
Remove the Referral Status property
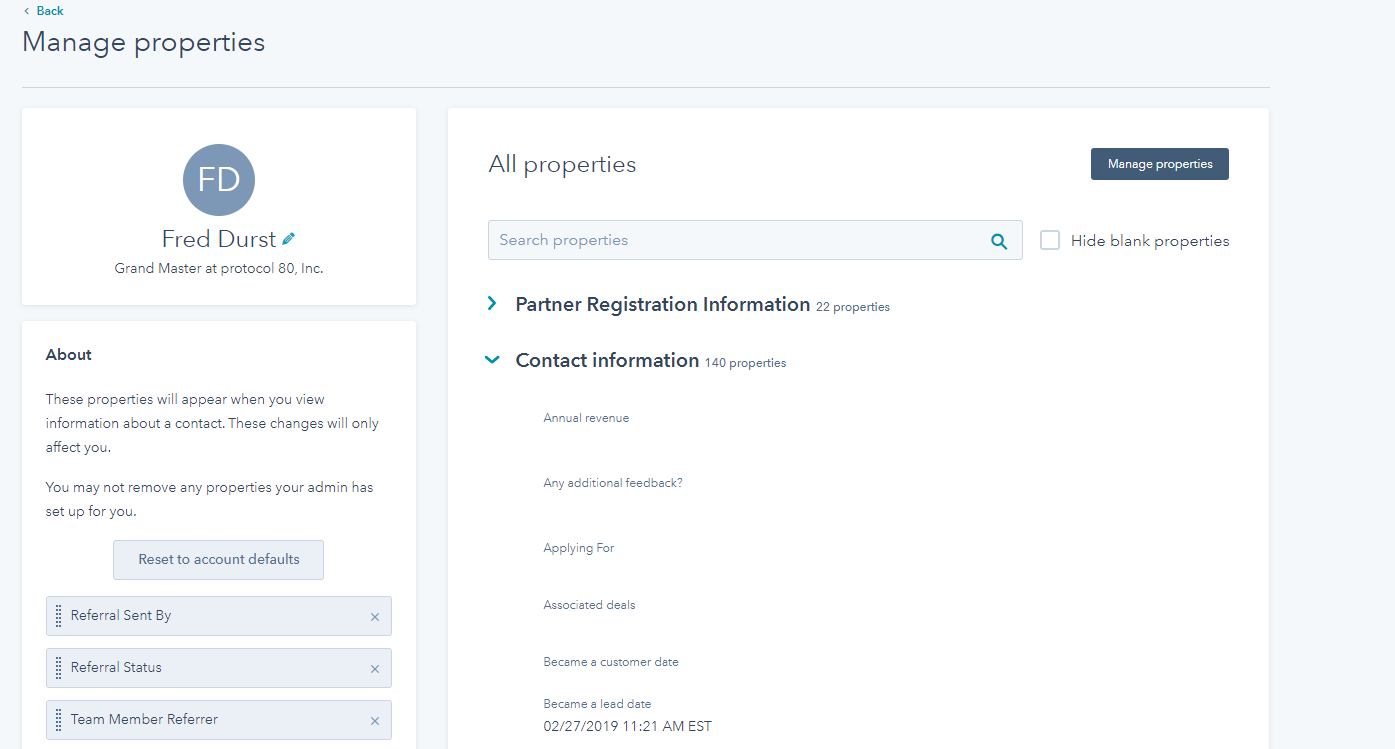click(x=375, y=669)
